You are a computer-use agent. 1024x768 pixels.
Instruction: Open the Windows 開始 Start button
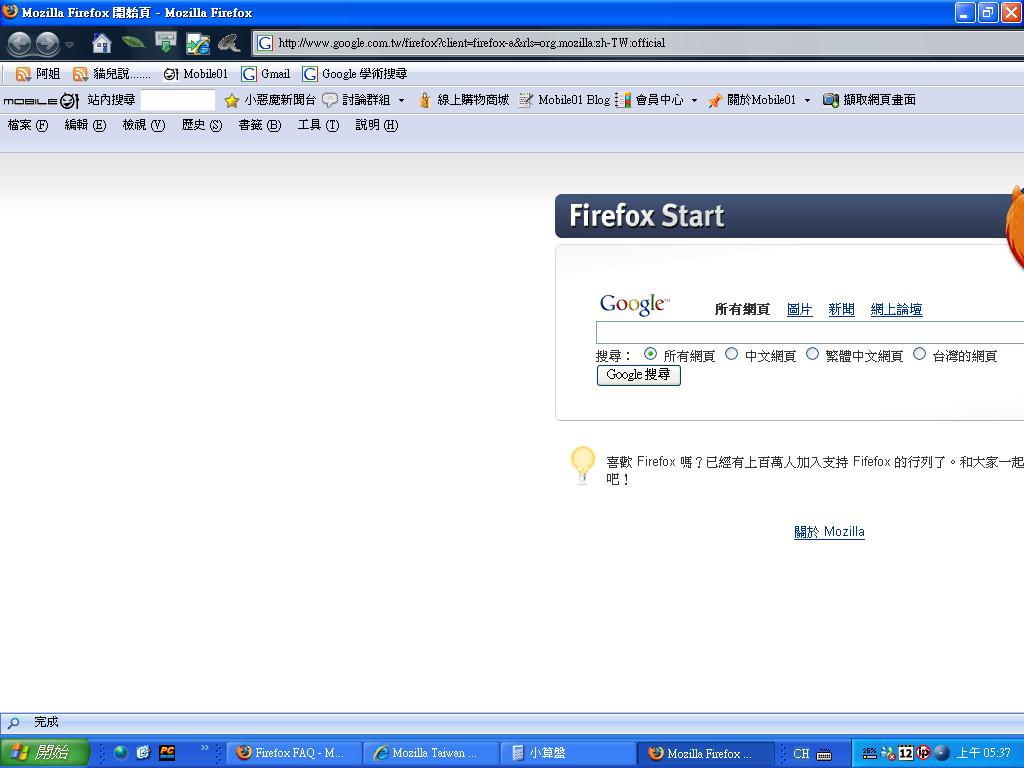[x=44, y=752]
